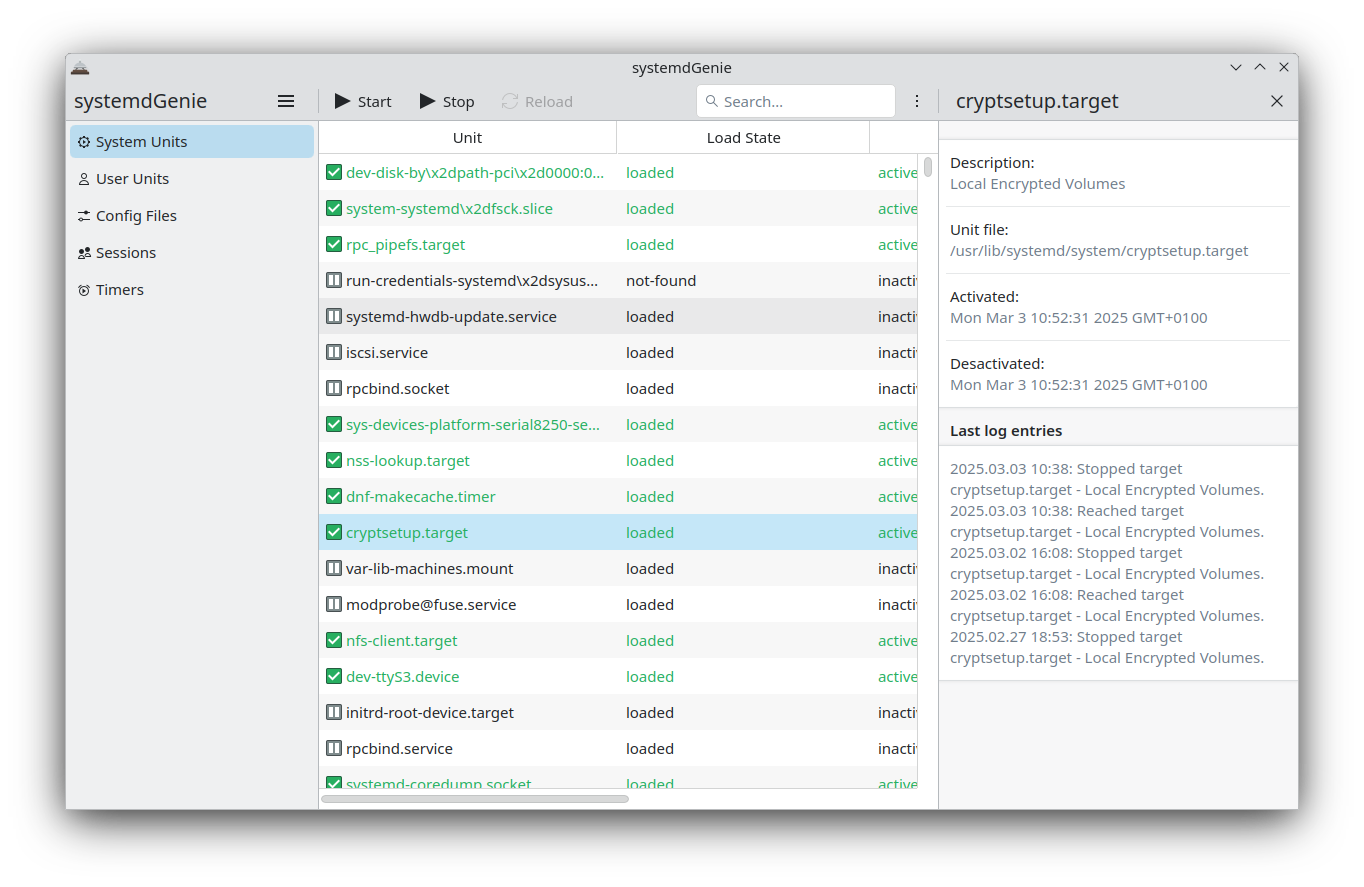Sort by the Unit column header
The height and width of the screenshot is (887, 1364).
(467, 138)
